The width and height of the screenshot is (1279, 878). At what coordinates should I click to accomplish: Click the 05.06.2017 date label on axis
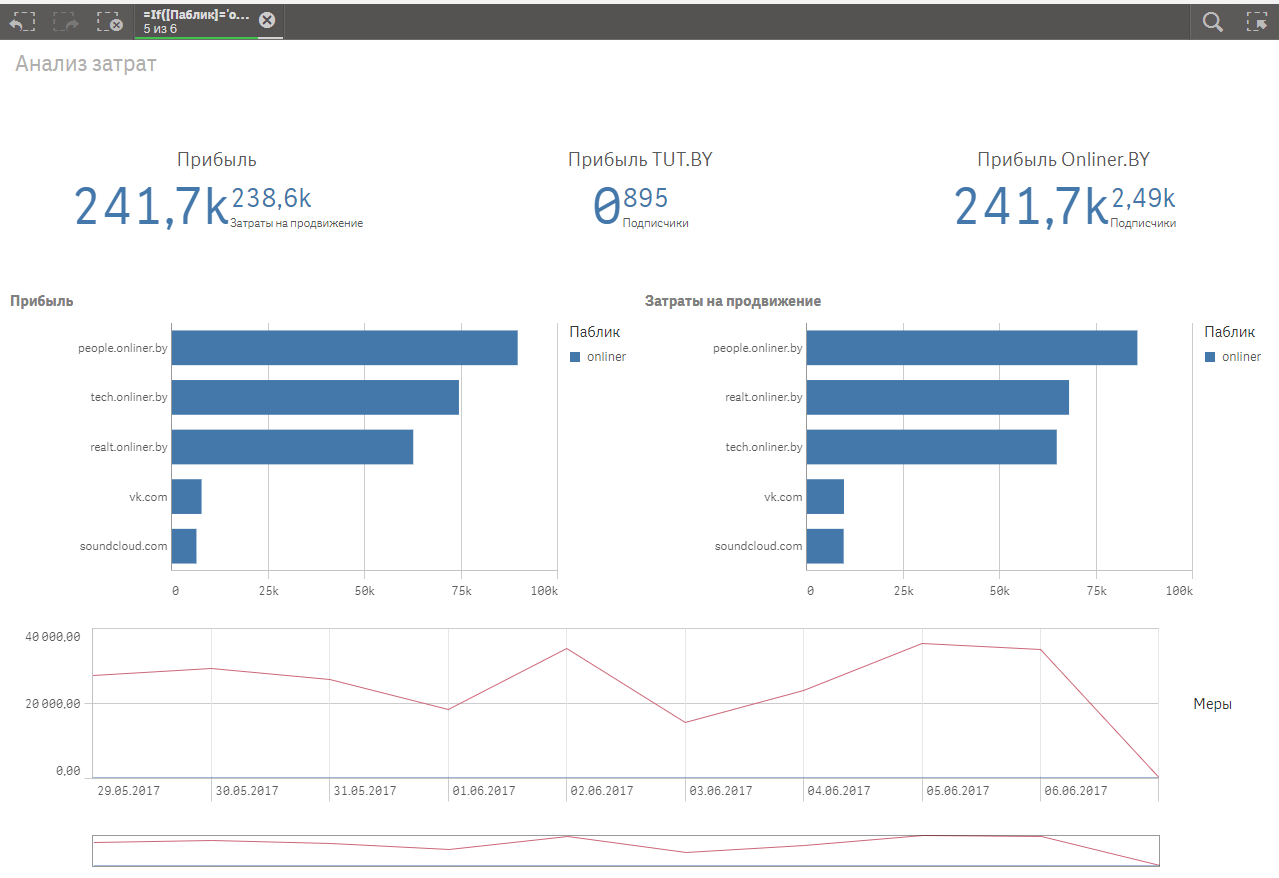coord(957,791)
